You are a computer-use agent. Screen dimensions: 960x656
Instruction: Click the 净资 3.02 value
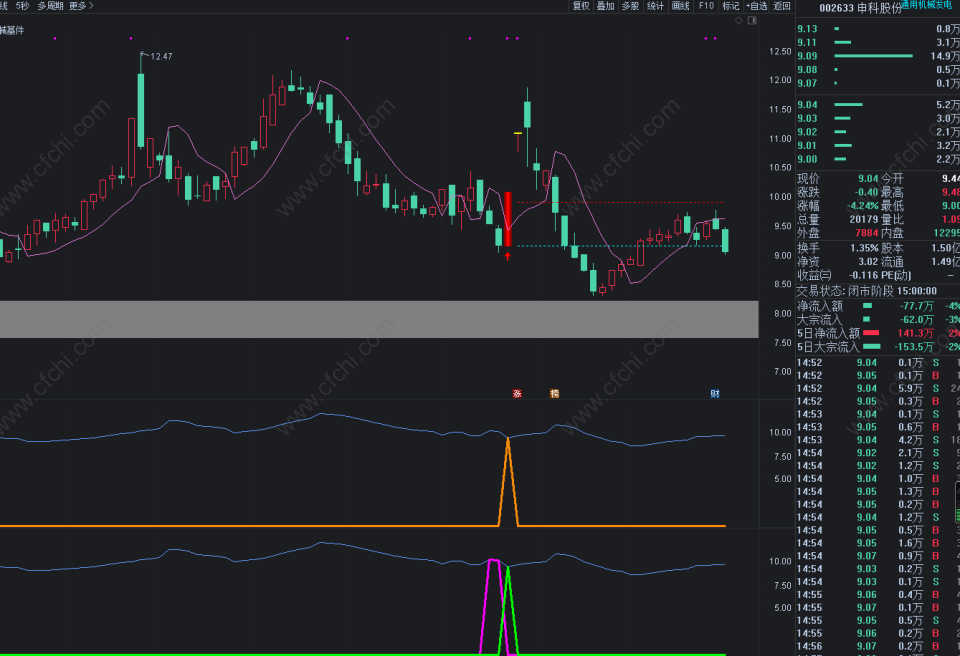(868, 262)
